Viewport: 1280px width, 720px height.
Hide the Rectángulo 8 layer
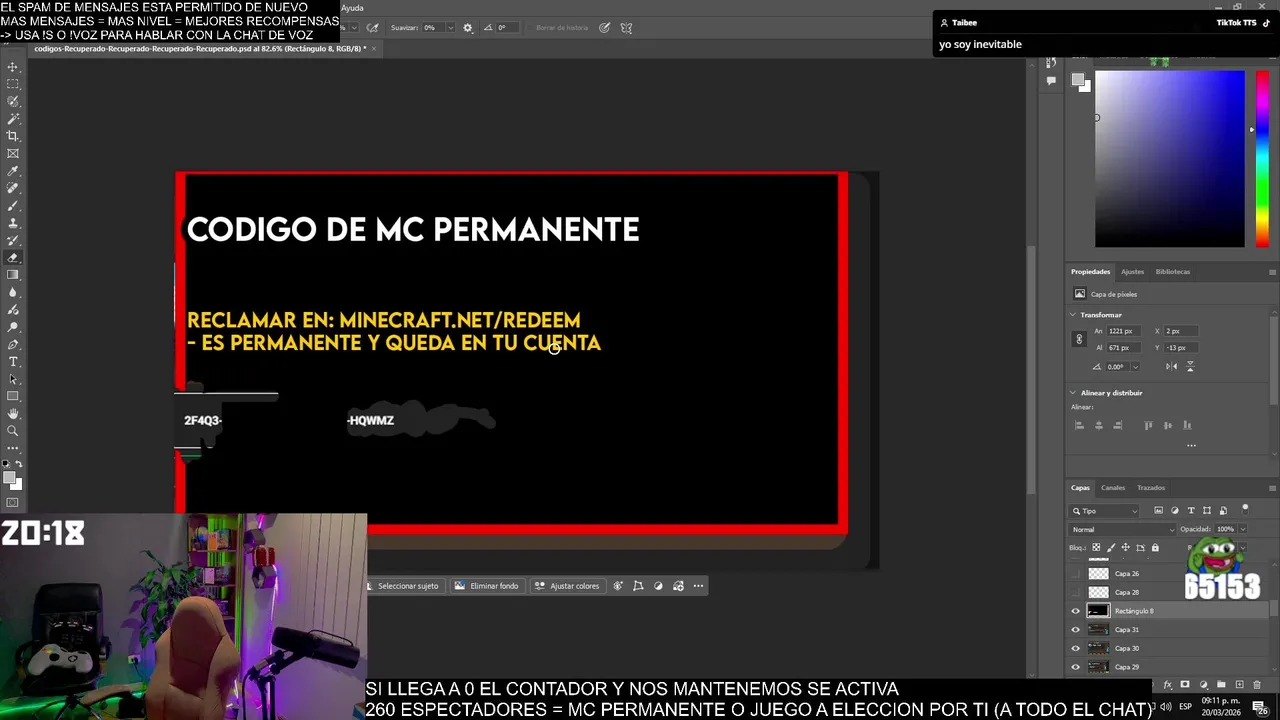pos(1076,611)
